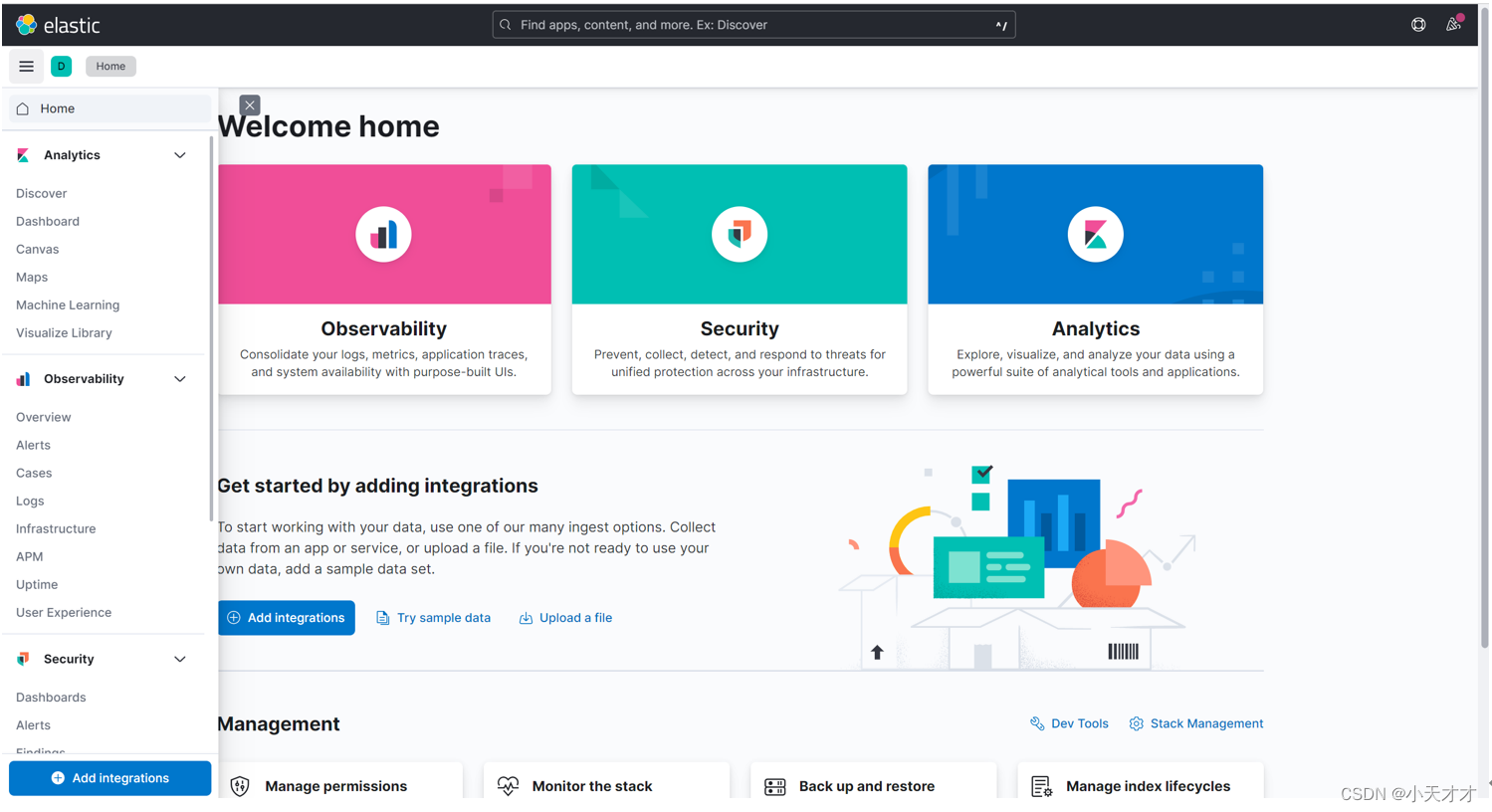Click the Monitor the stack heartbeat icon
1492x812 pixels.
pos(508,786)
